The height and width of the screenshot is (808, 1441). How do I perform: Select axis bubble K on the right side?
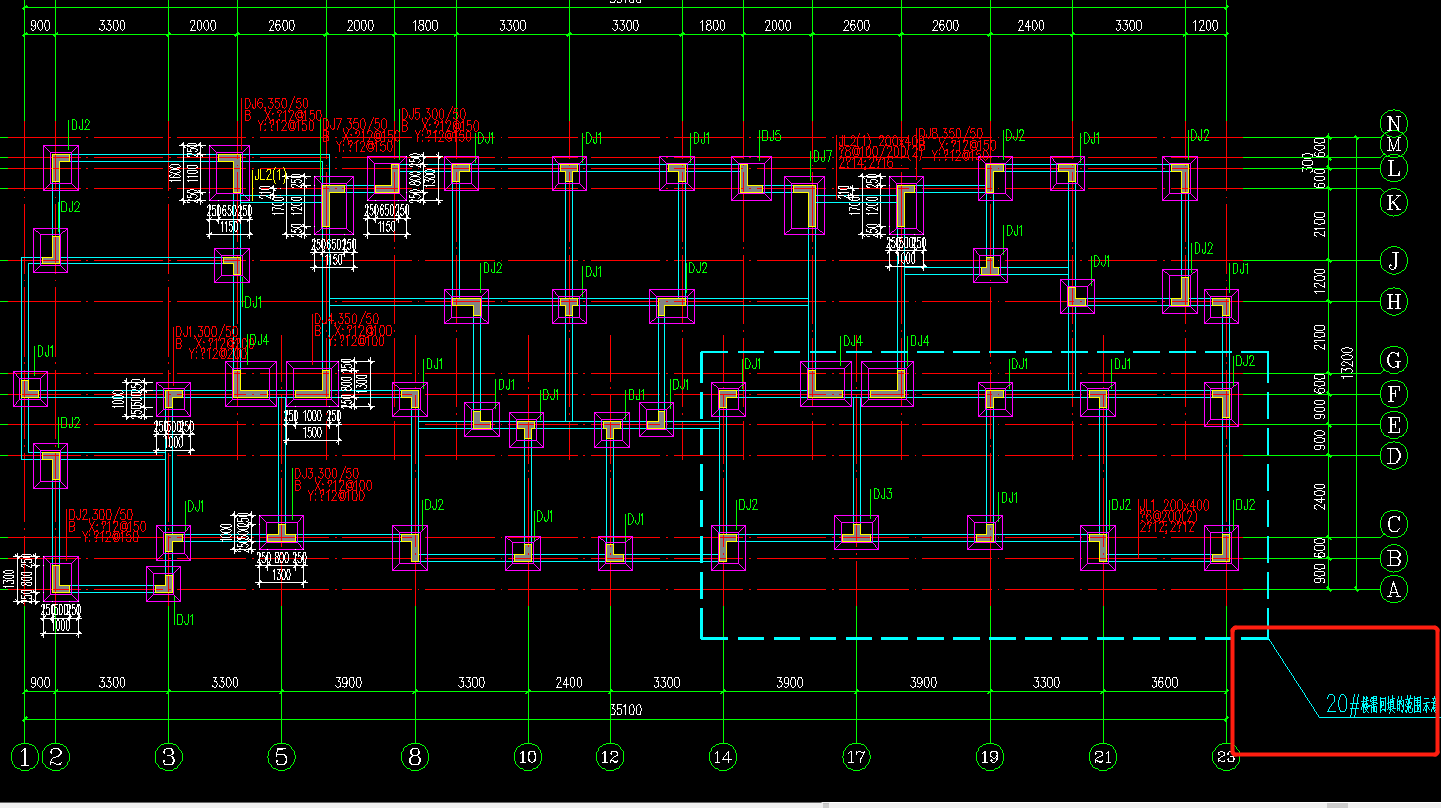click(1393, 203)
